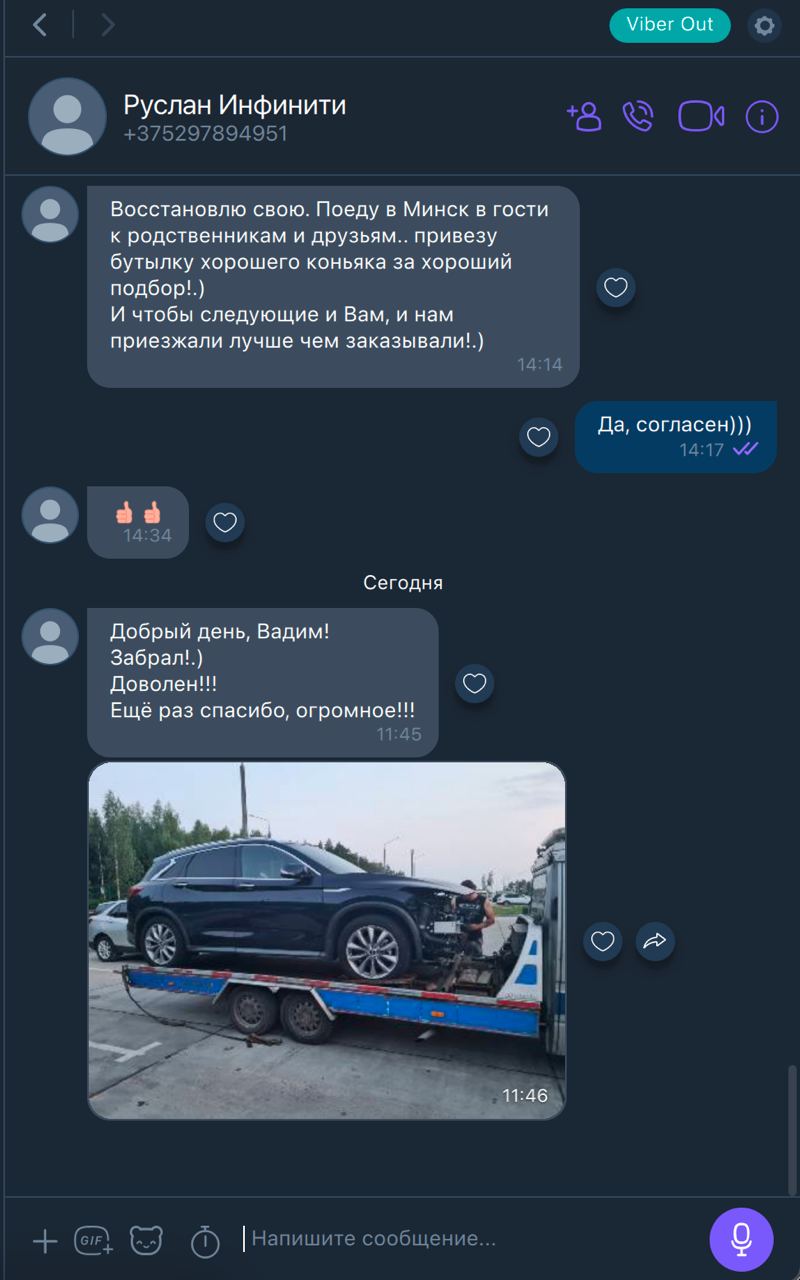Open the sticker panel
Viewport: 800px width, 1280px height.
[146, 1241]
